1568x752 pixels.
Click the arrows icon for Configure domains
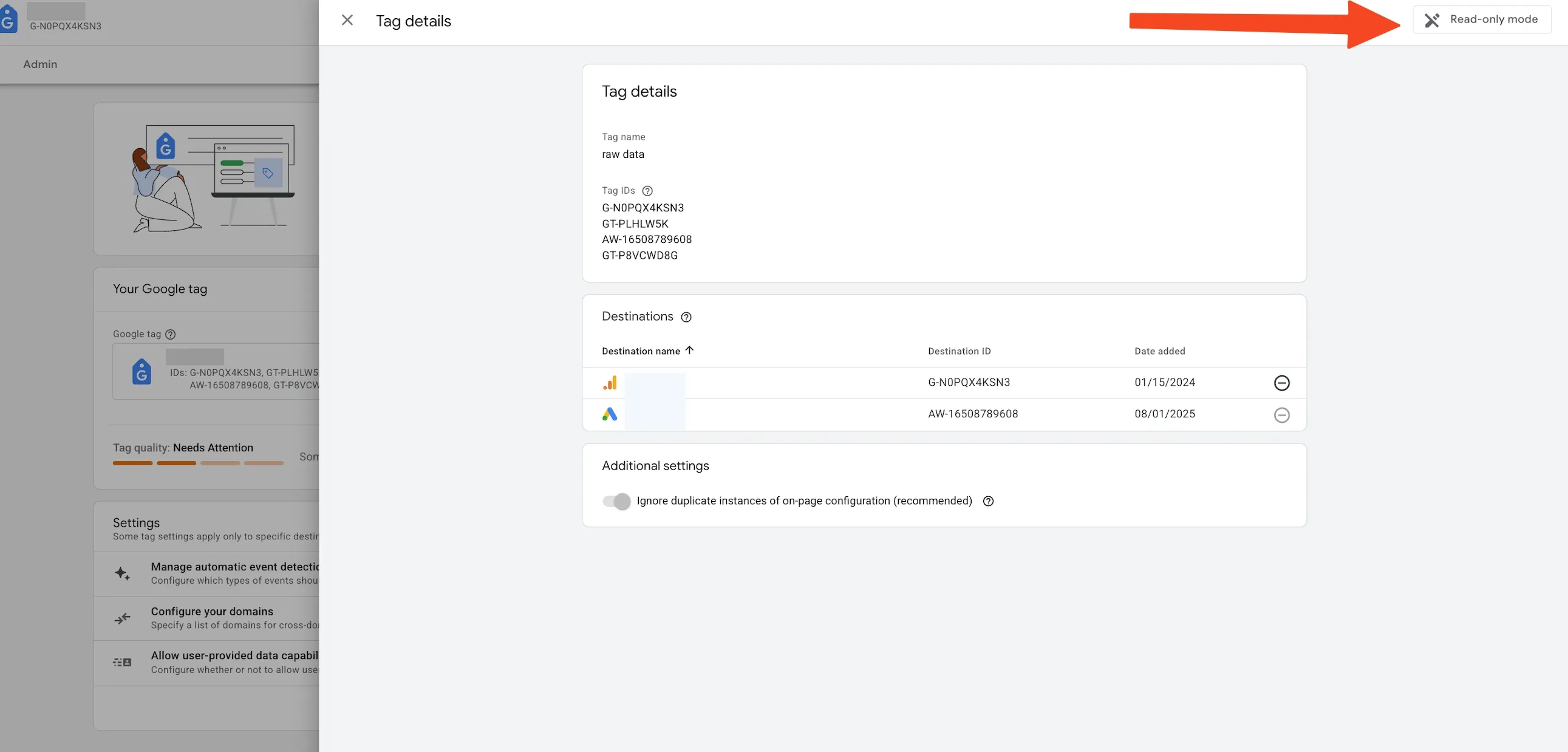tap(121, 618)
